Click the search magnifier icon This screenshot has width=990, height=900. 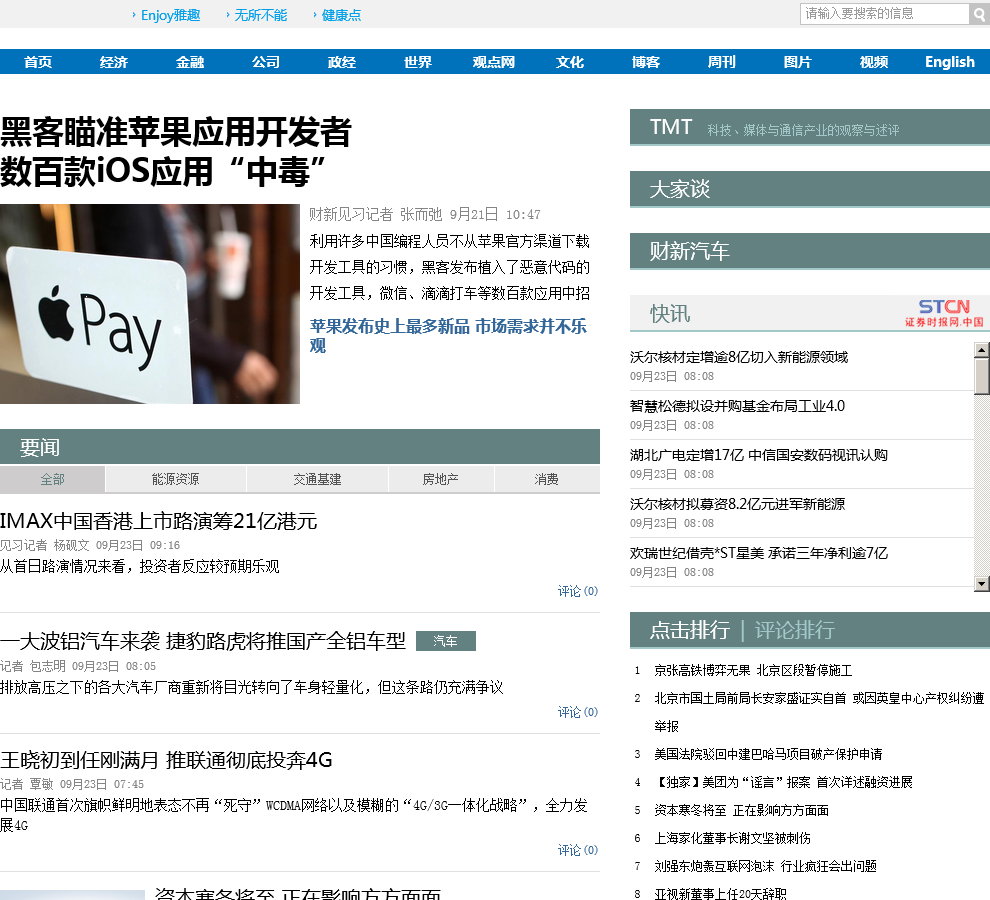979,14
